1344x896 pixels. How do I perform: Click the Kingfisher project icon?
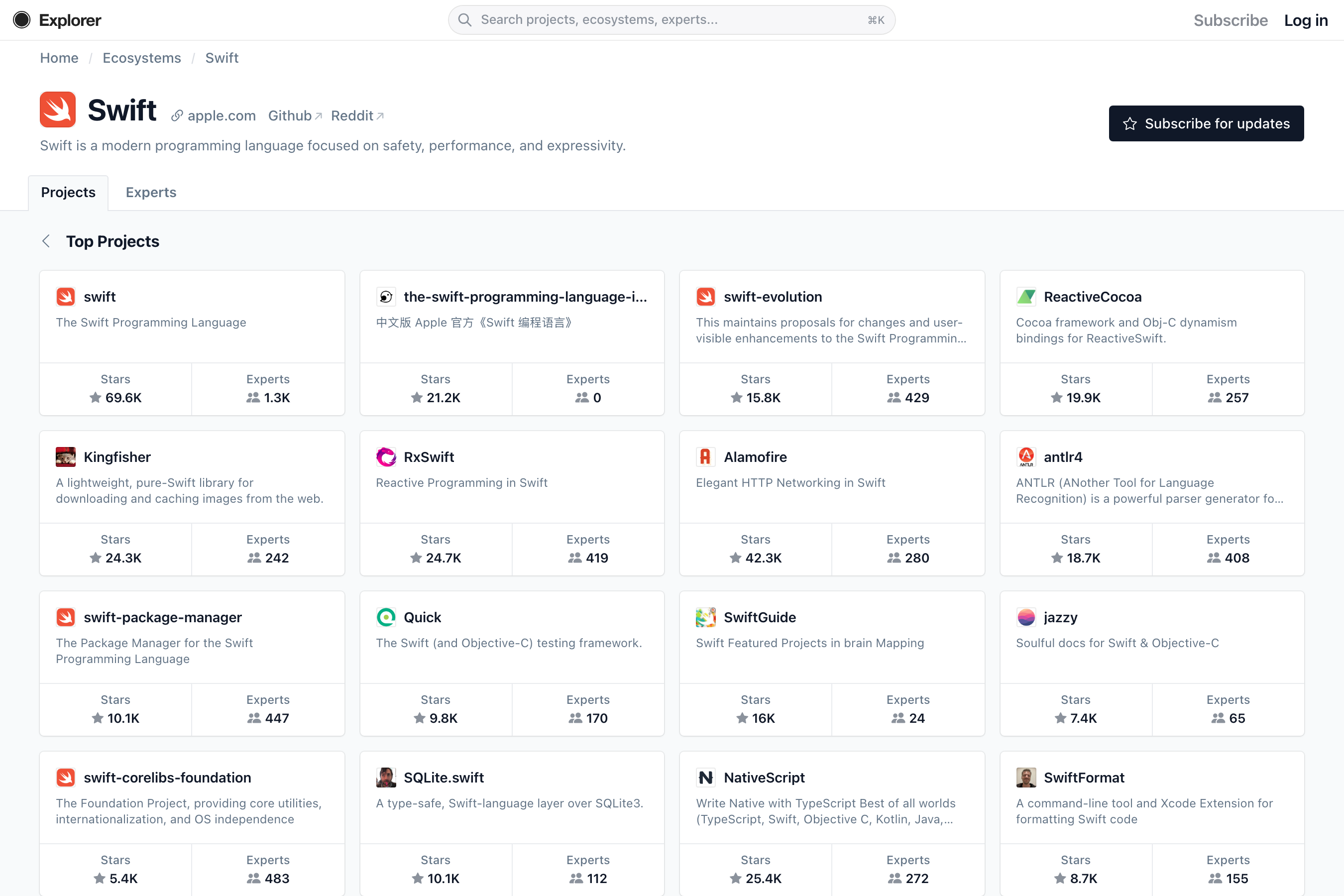tap(66, 456)
